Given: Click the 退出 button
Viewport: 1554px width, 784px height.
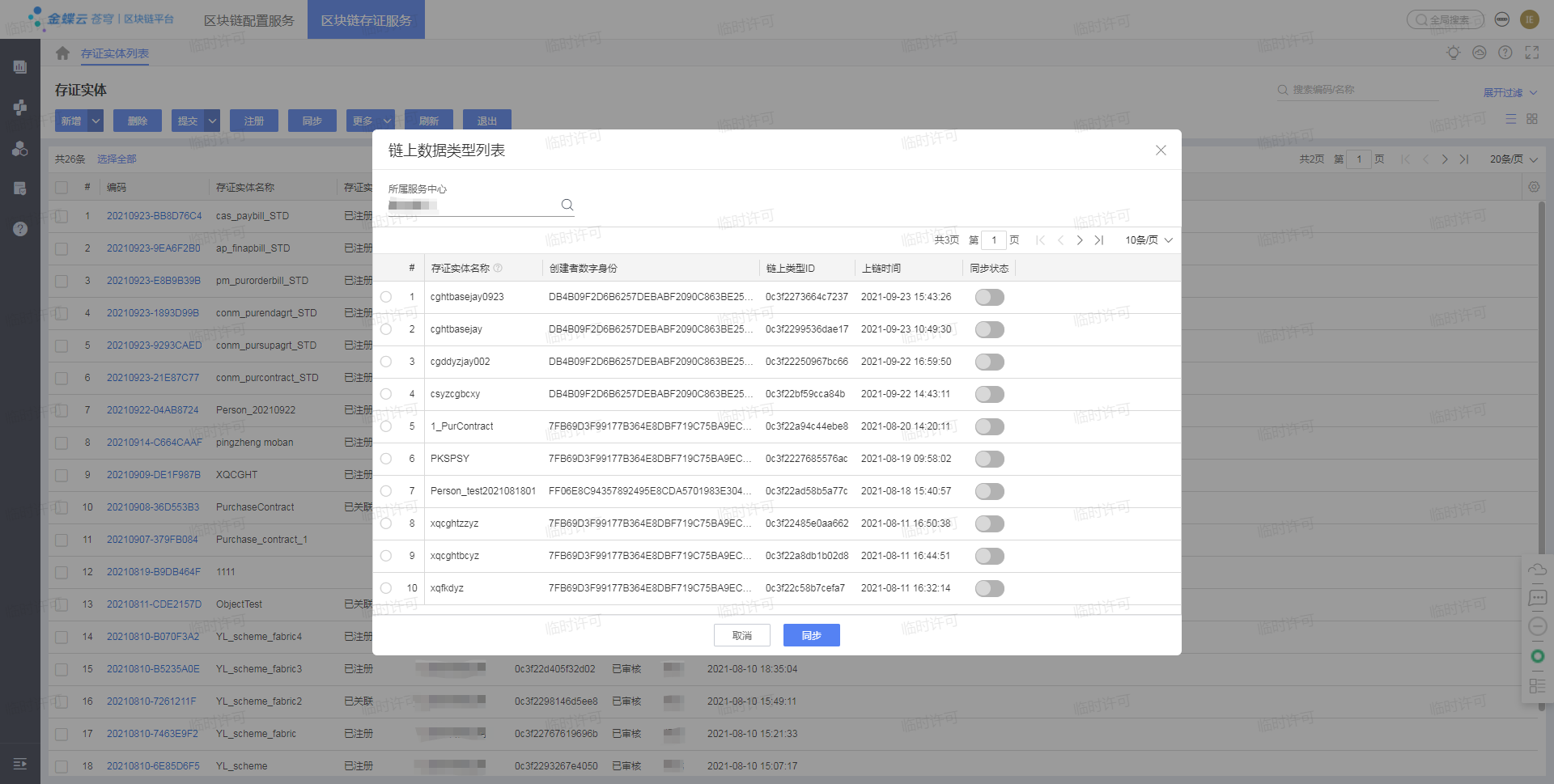Looking at the screenshot, I should pos(487,121).
